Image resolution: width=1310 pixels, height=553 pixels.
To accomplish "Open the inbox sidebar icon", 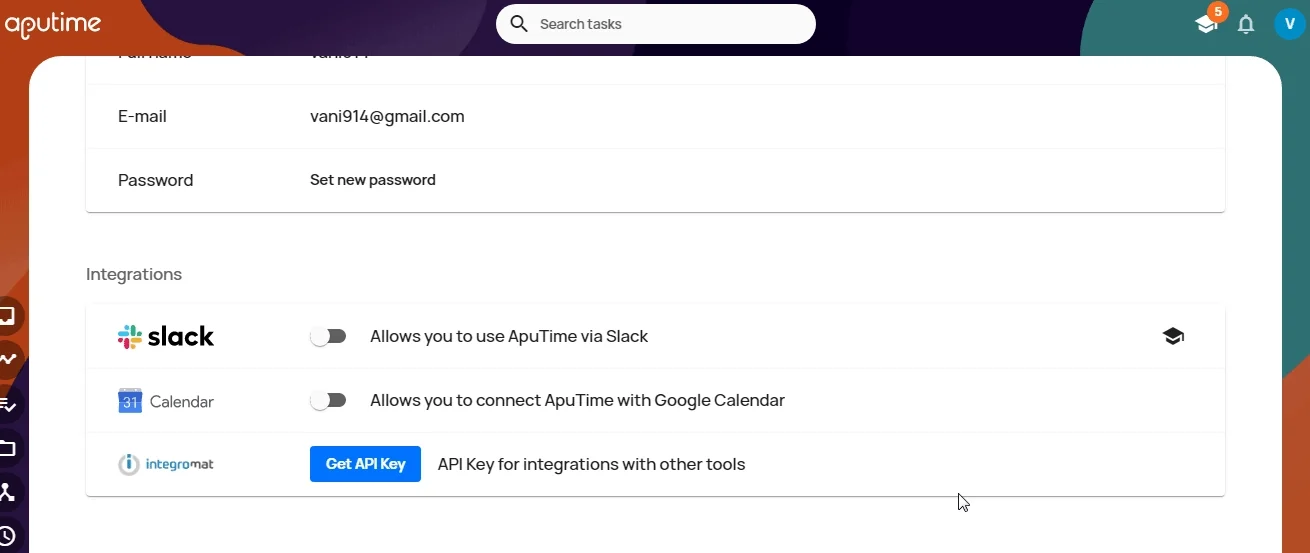I will (8, 316).
